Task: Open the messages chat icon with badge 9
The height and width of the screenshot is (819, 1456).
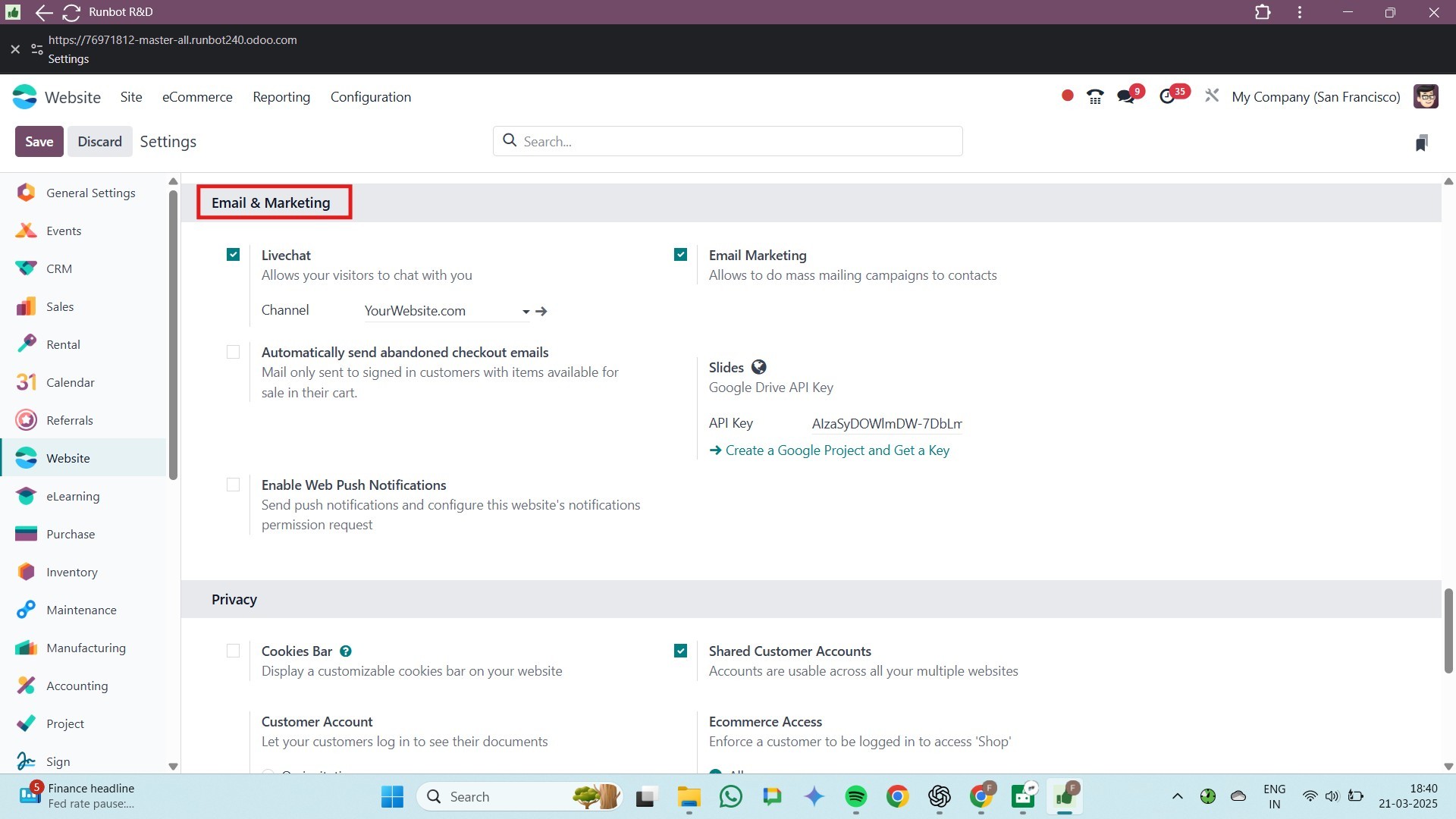Action: 1125,97
